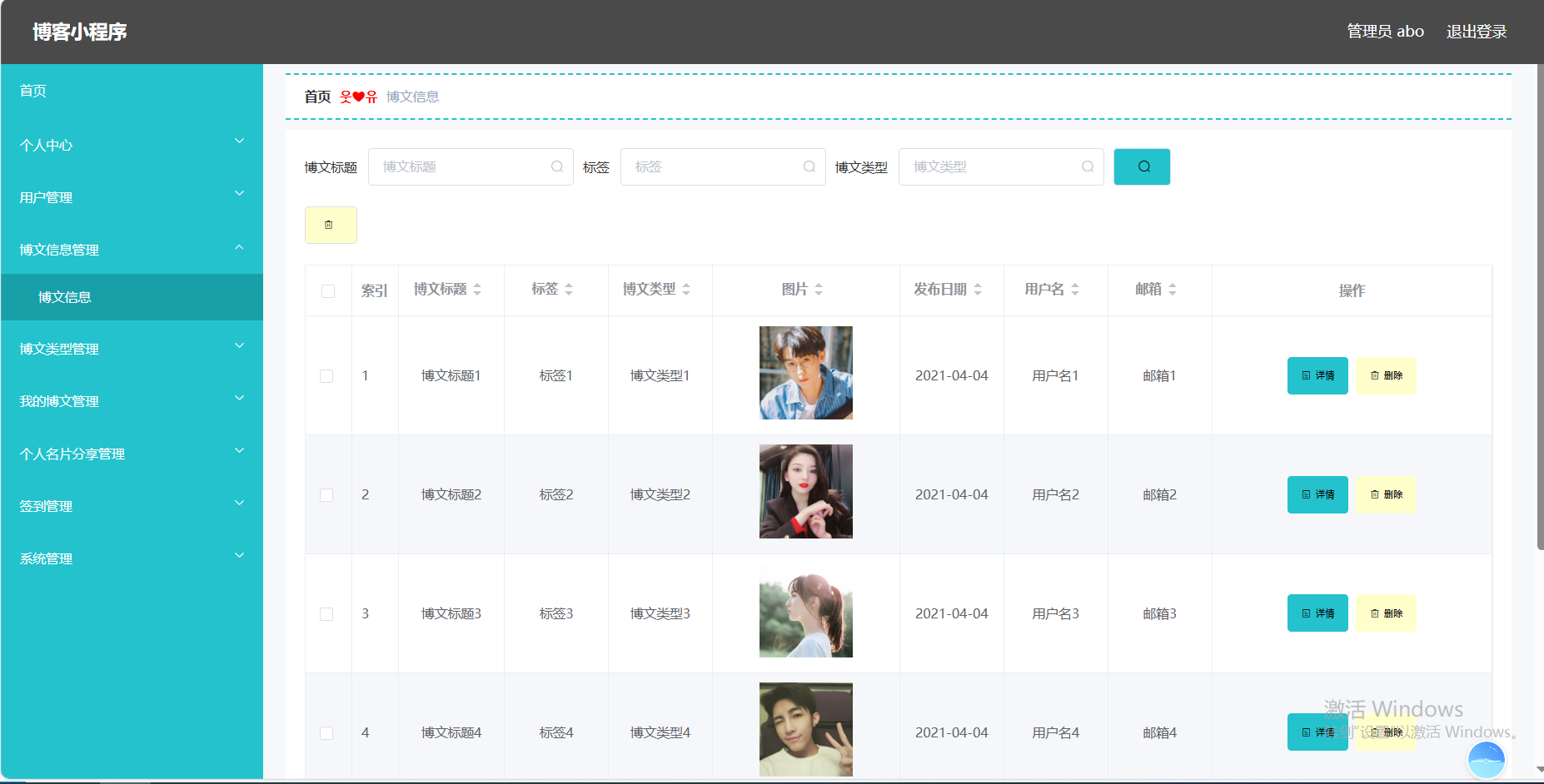Toggle the select-all checkbox in table header

coord(328,291)
